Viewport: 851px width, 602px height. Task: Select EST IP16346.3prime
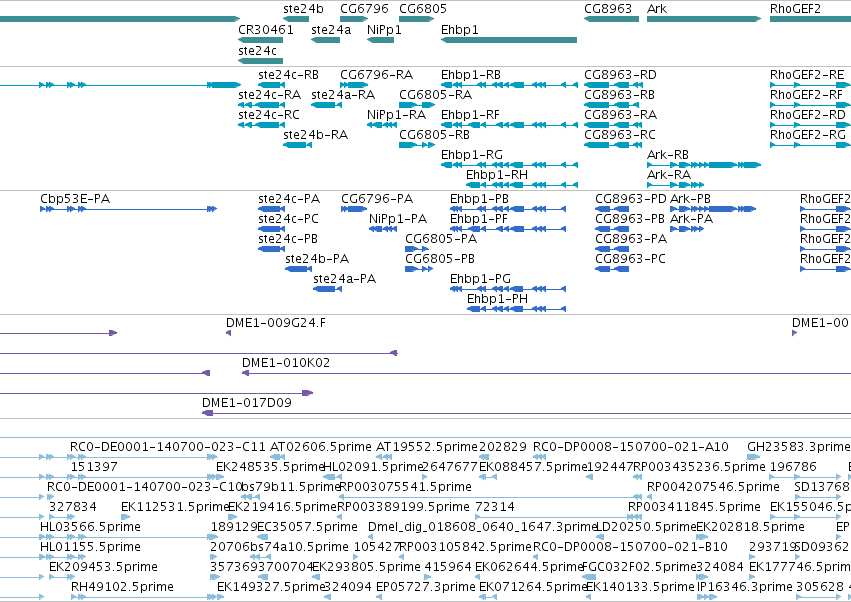[745, 587]
